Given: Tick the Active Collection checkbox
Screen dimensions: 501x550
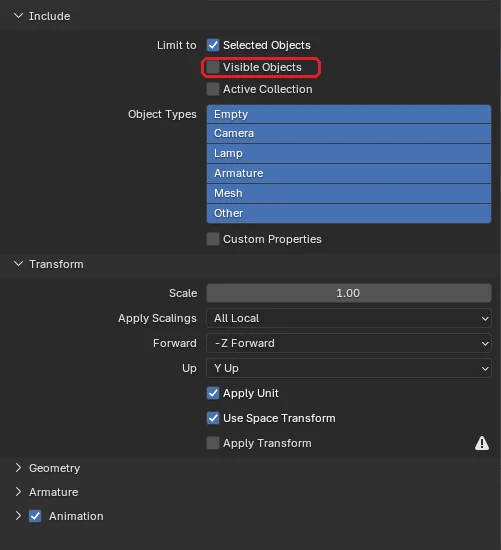Looking at the screenshot, I should pos(213,89).
